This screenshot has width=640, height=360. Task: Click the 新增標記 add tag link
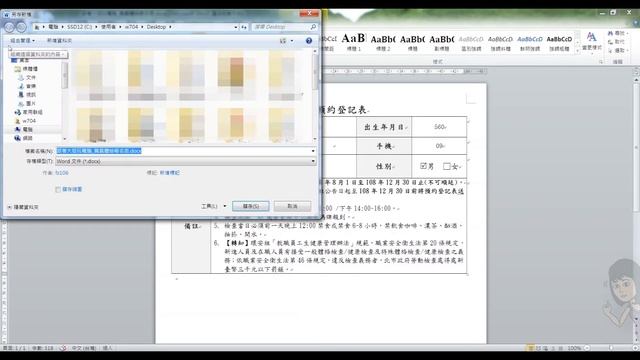pyautogui.click(x=169, y=173)
